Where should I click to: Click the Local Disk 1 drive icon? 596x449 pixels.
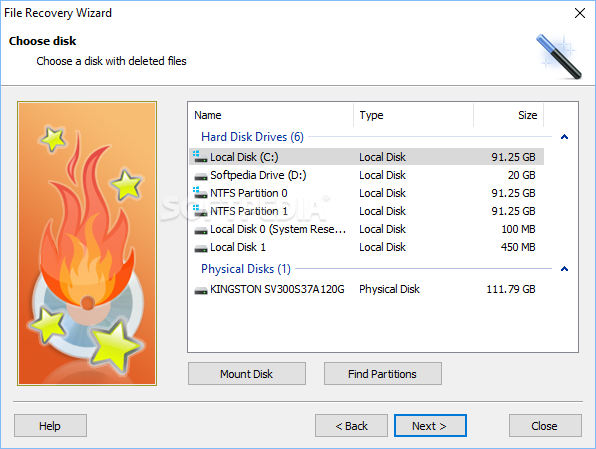(201, 249)
